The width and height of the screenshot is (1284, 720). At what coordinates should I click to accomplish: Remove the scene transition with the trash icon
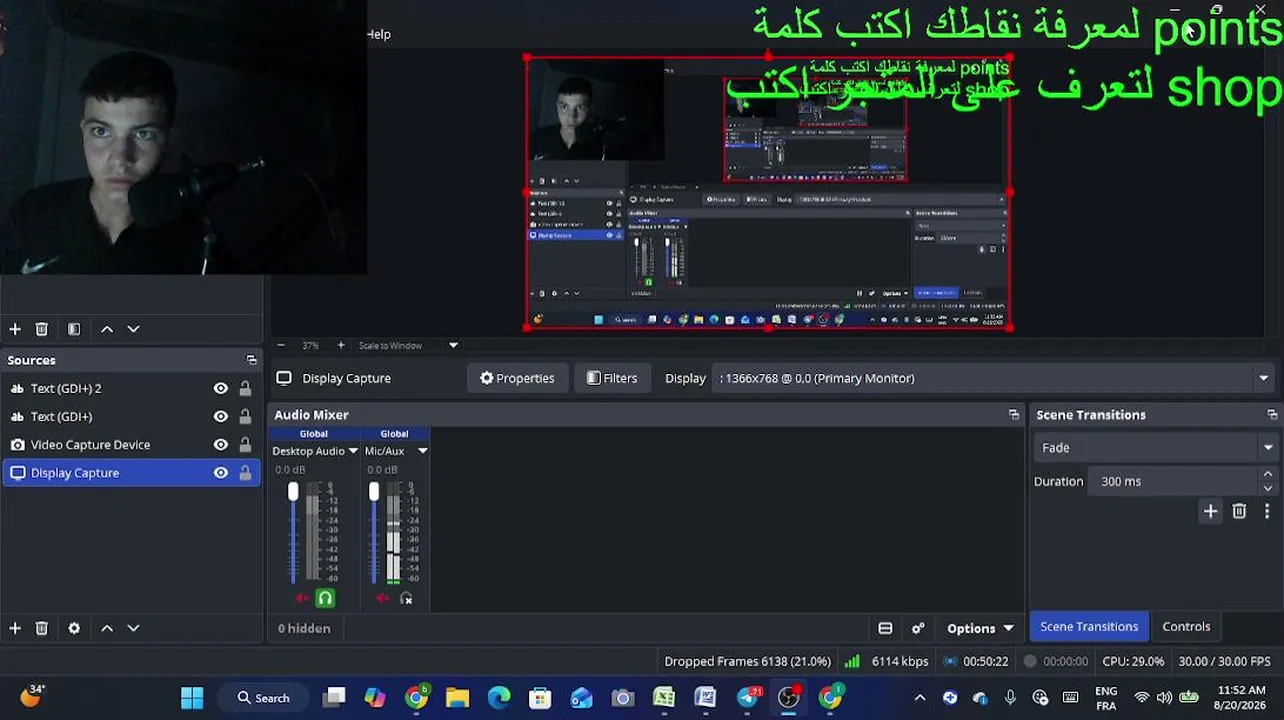pos(1240,511)
